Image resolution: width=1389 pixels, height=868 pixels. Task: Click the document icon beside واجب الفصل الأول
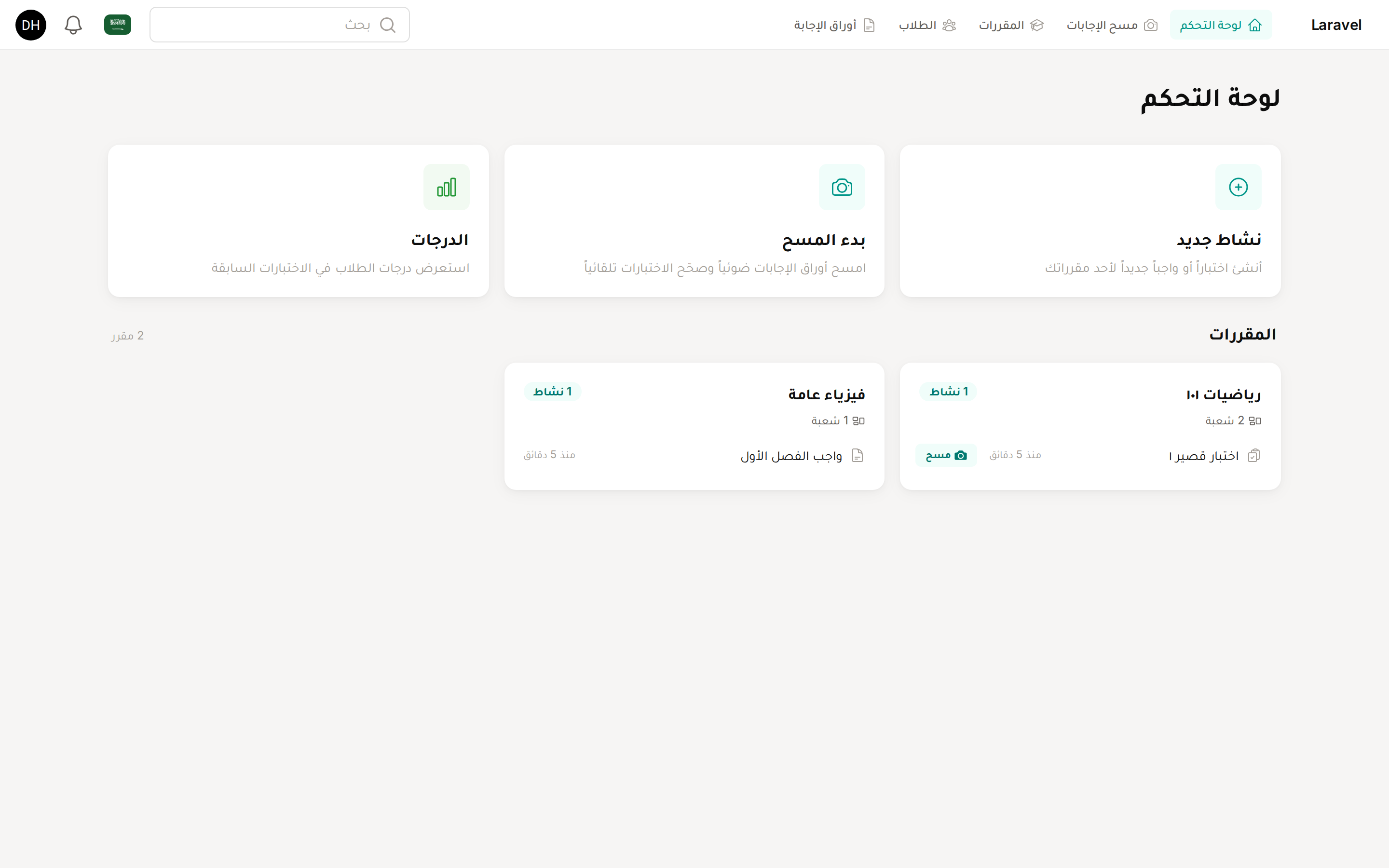[858, 455]
